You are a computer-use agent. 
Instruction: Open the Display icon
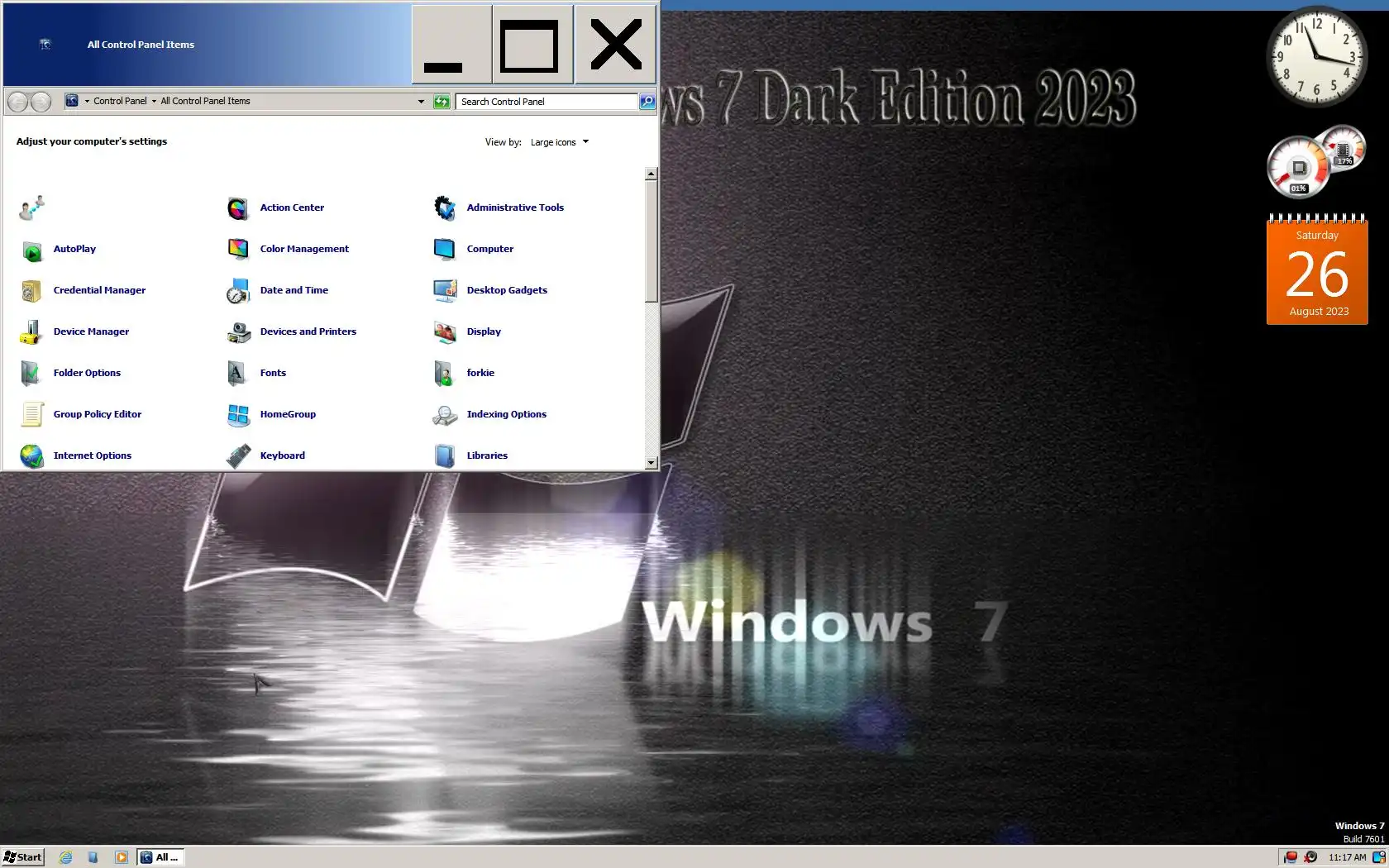(x=445, y=331)
